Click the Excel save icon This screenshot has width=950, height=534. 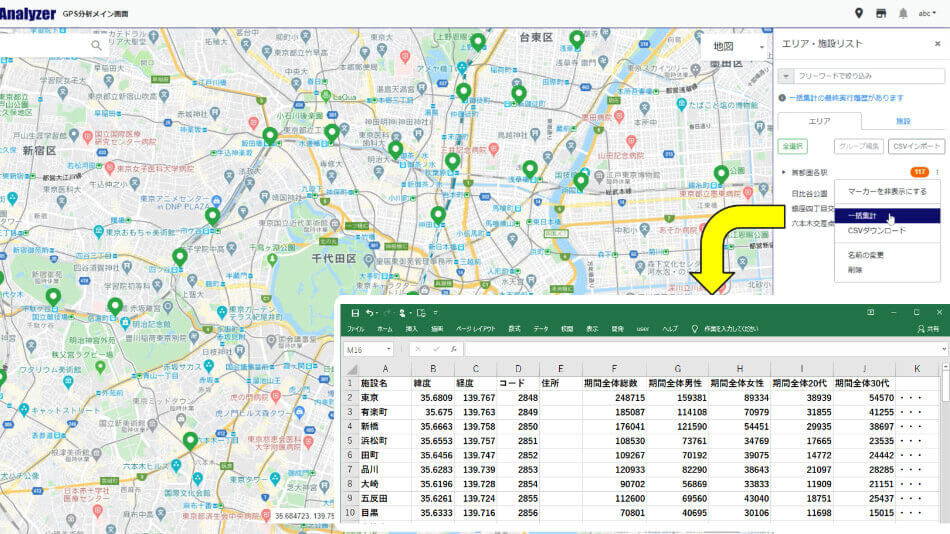(x=355, y=313)
